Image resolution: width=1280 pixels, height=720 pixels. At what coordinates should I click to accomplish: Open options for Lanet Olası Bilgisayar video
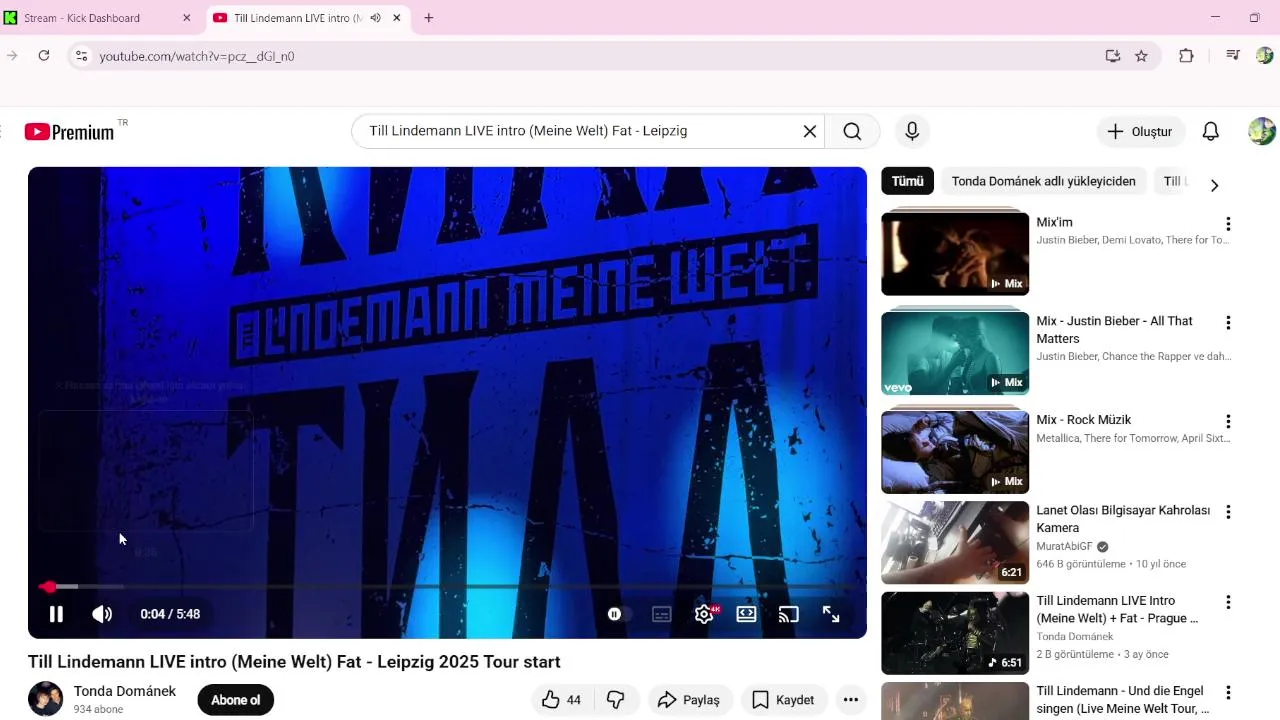(x=1228, y=512)
